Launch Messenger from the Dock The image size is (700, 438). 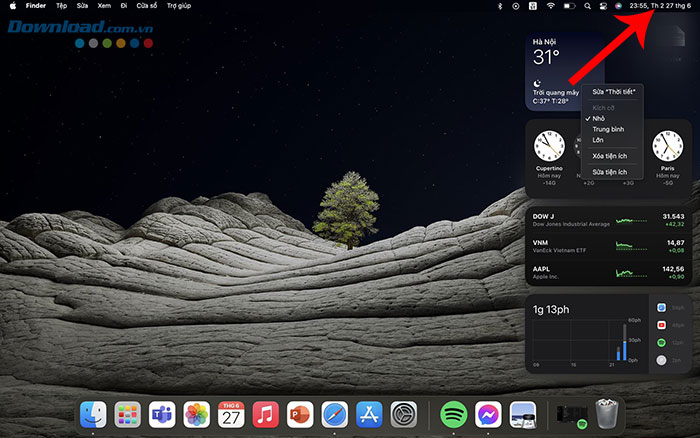(488, 414)
